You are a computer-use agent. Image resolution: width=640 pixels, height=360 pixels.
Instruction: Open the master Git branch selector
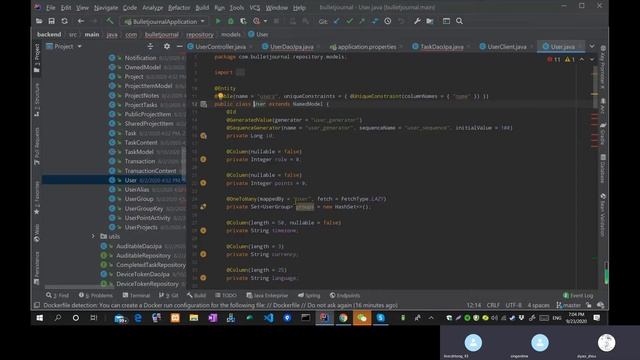tap(569, 305)
